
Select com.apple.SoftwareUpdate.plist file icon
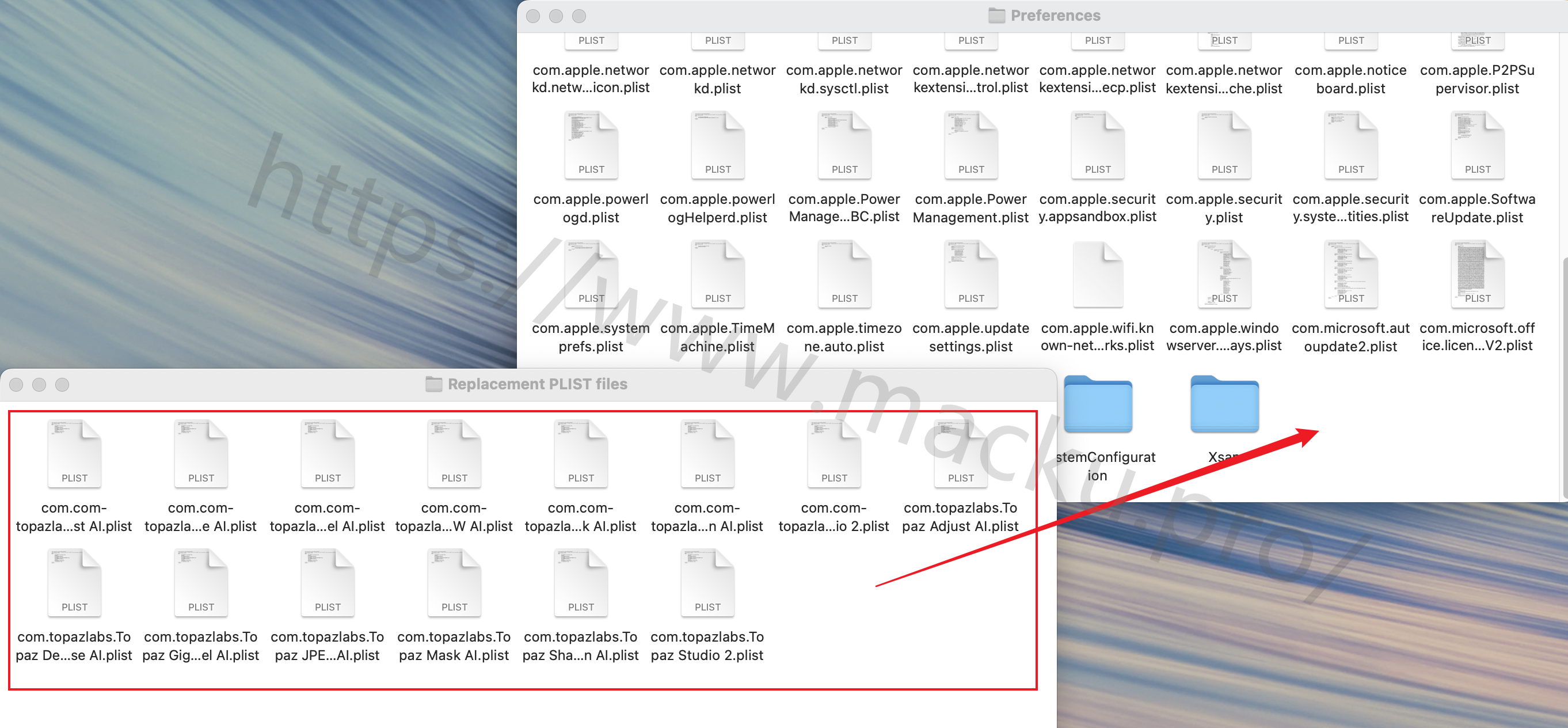(1477, 145)
